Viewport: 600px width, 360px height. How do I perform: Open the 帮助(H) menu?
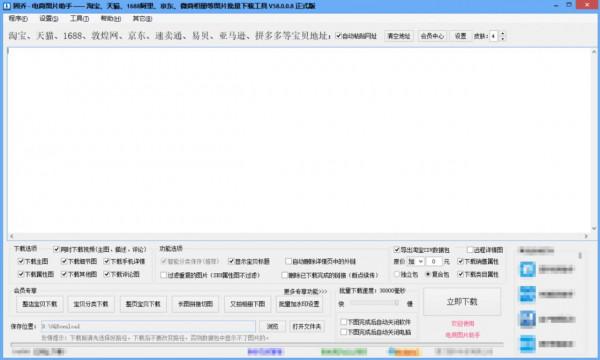111,18
